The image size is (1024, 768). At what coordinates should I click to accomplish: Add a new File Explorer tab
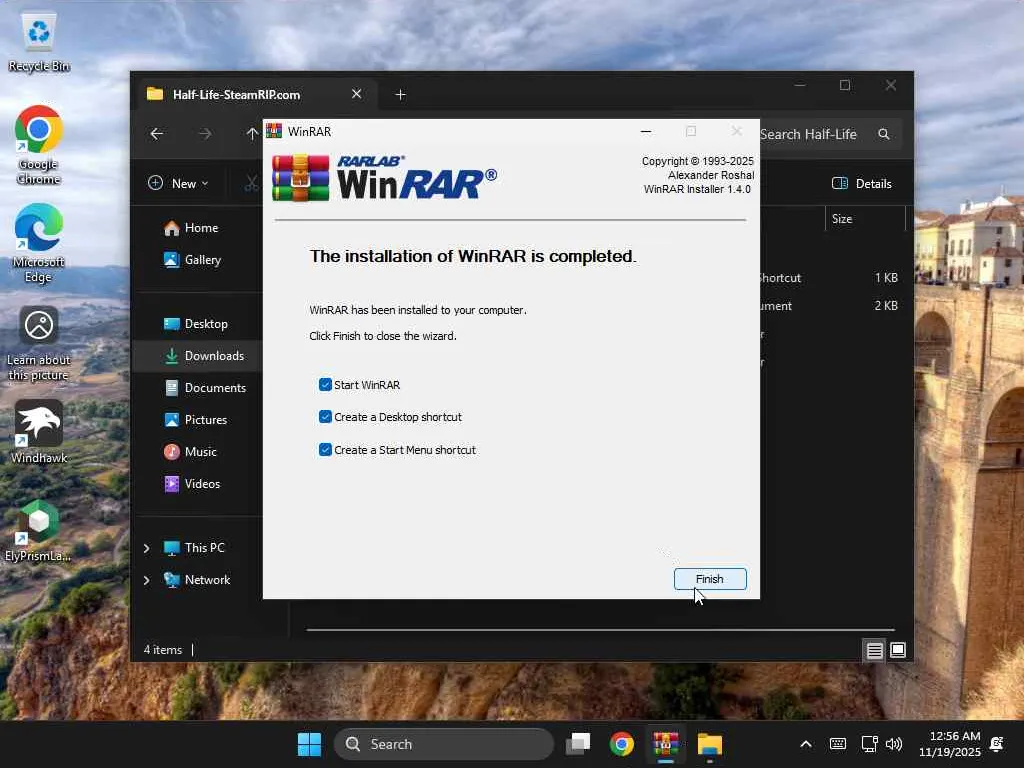(x=400, y=95)
